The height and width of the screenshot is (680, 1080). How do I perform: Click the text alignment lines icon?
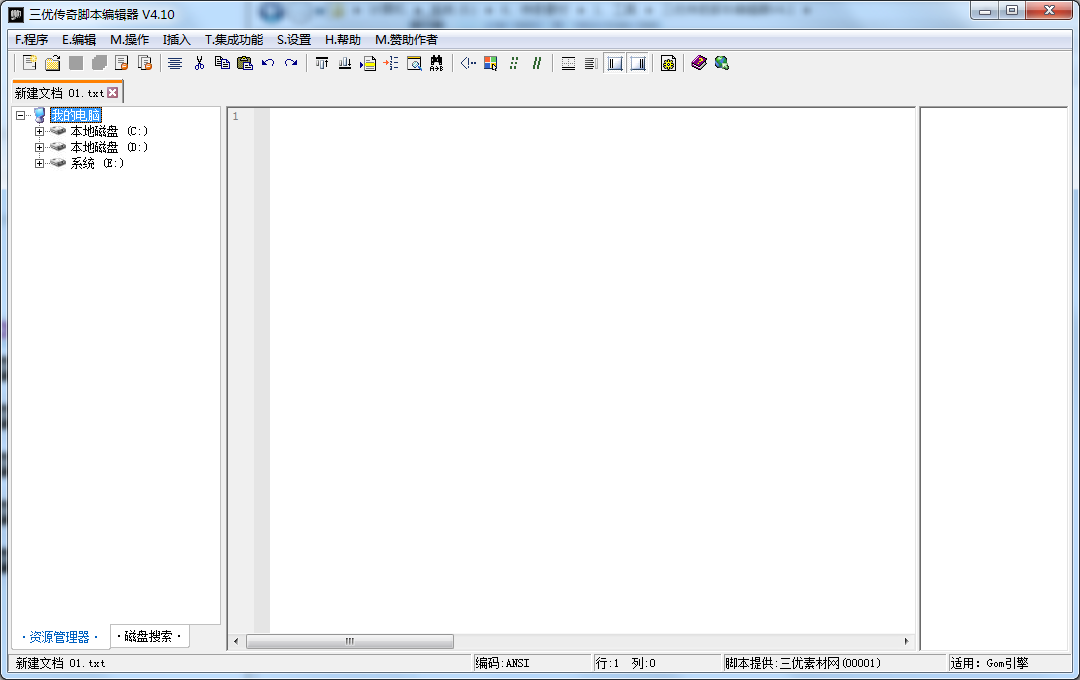coord(175,63)
